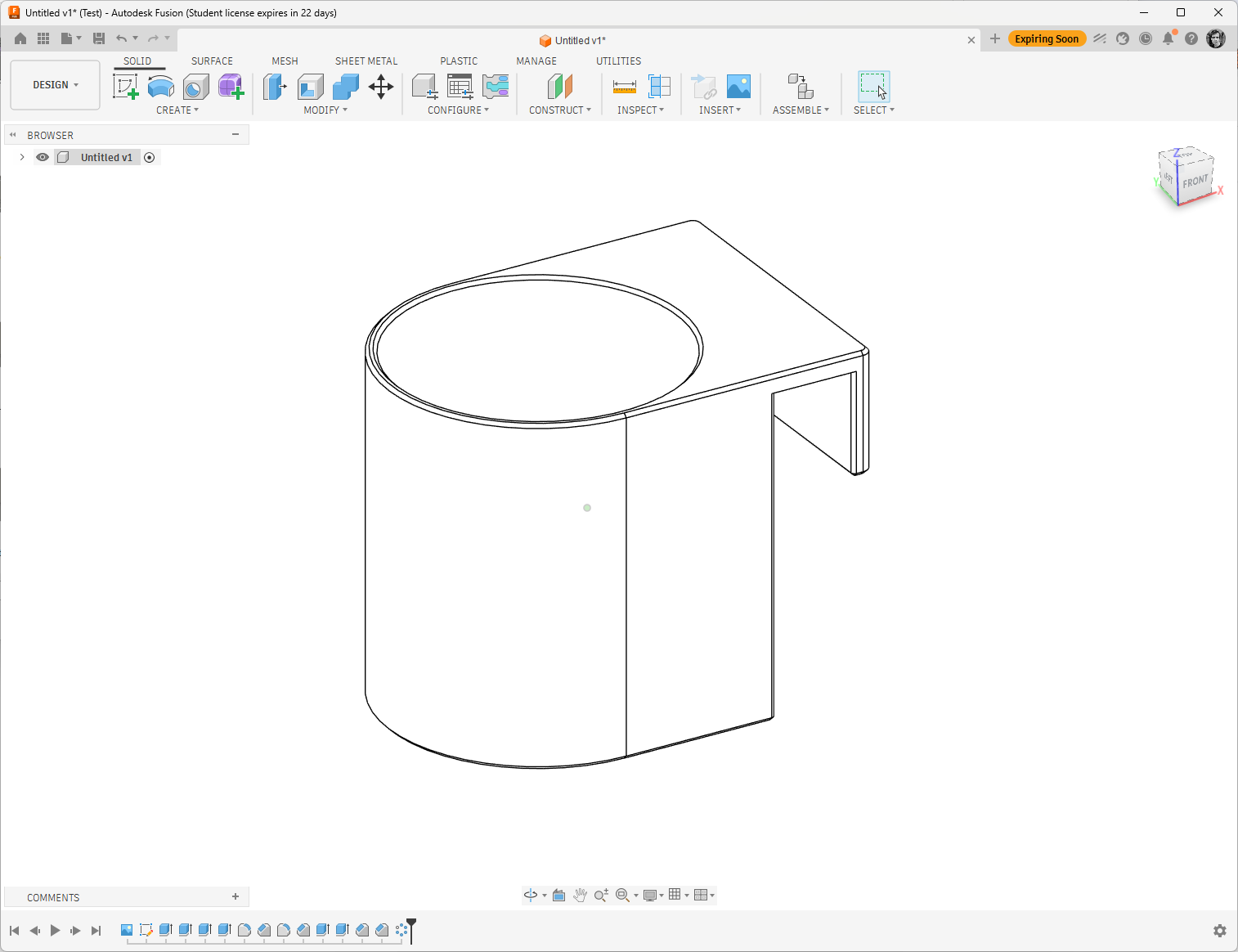
Task: Open the notifications bell
Action: pyautogui.click(x=1168, y=38)
